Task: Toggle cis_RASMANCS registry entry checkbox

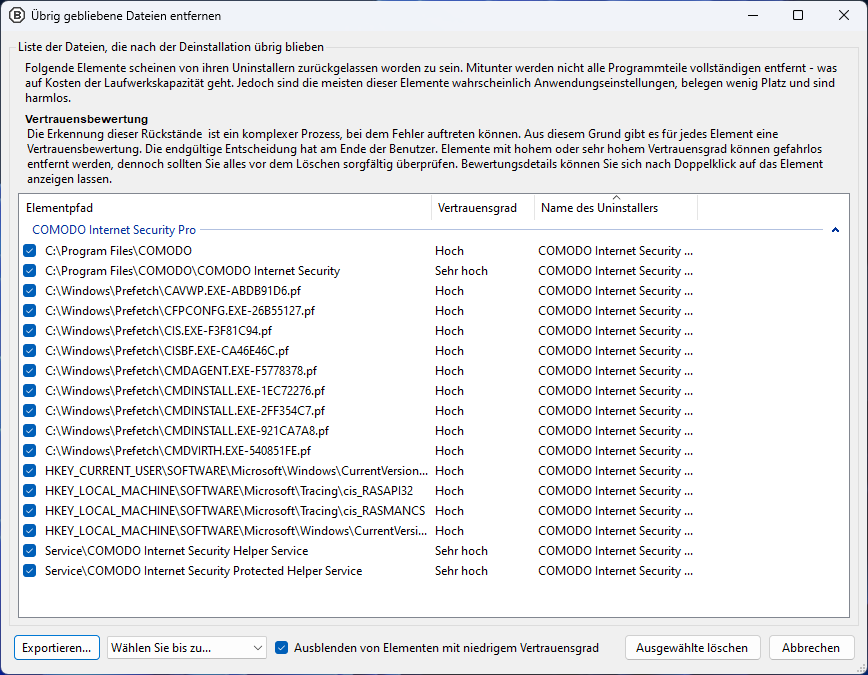Action: pos(30,511)
